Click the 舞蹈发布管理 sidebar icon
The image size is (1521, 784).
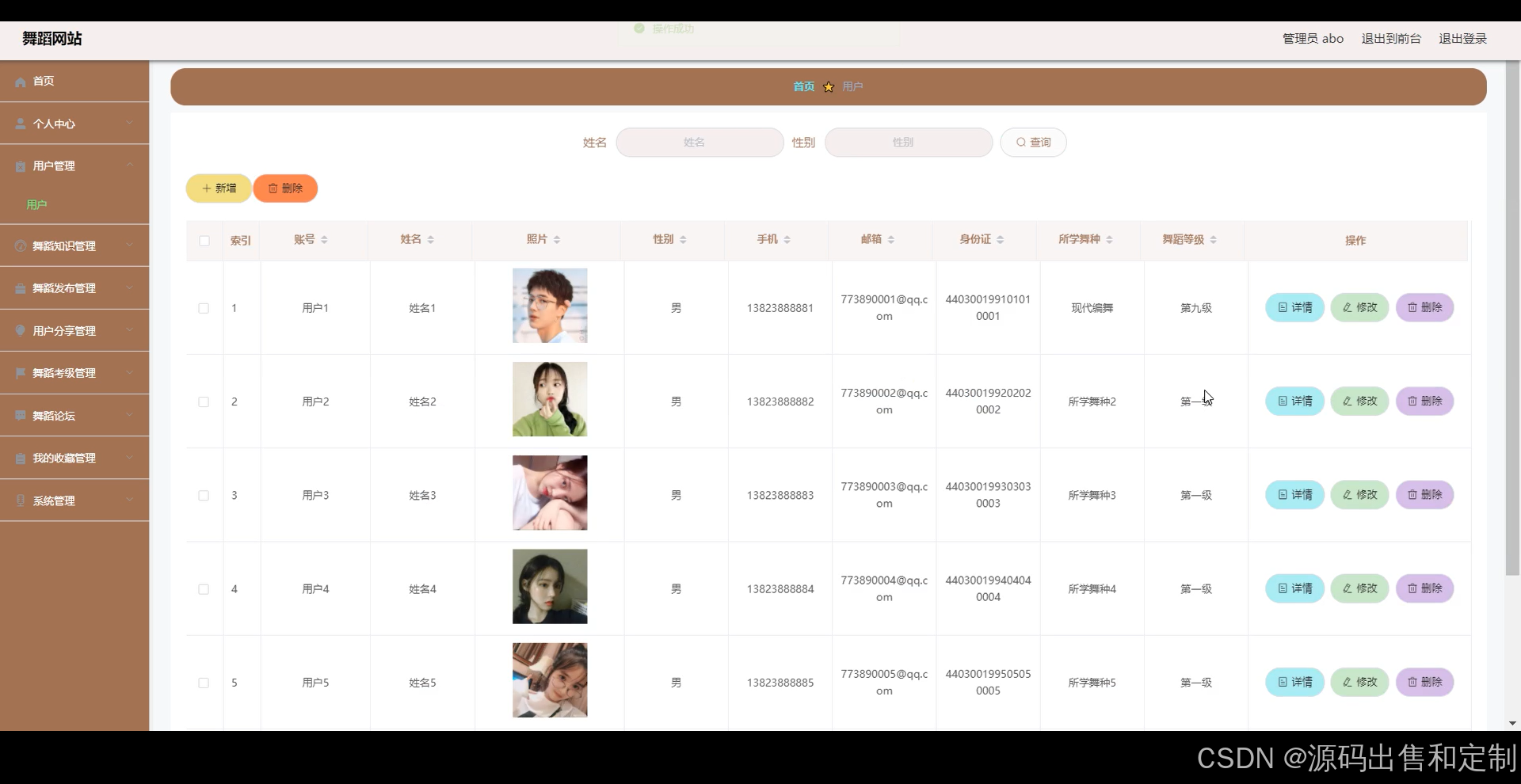tap(19, 287)
